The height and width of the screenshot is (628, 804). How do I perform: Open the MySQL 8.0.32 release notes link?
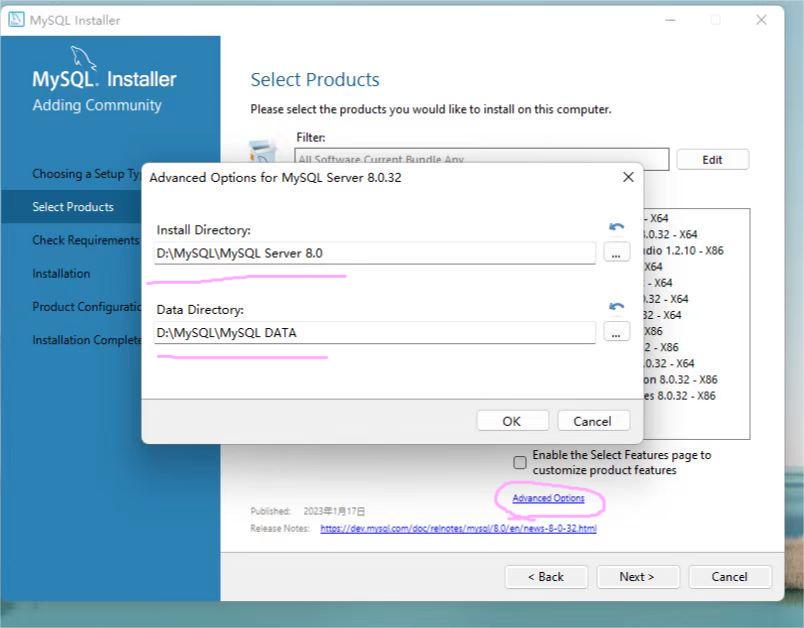pyautogui.click(x=458, y=529)
